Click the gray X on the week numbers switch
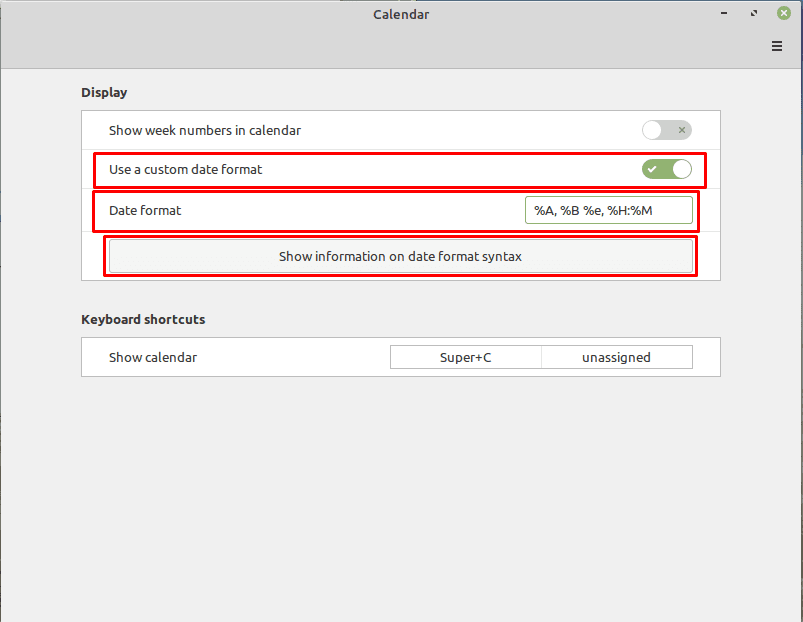803x622 pixels. (682, 130)
